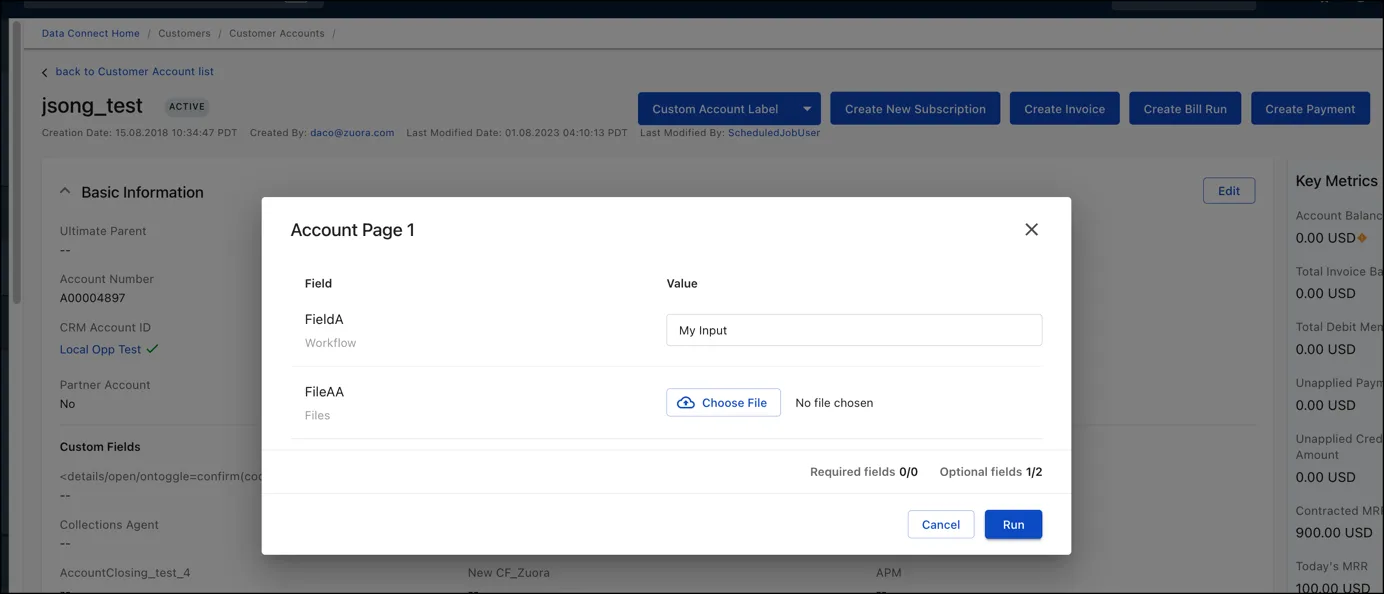Go to Data Connect Home breadcrumb

[x=91, y=33]
